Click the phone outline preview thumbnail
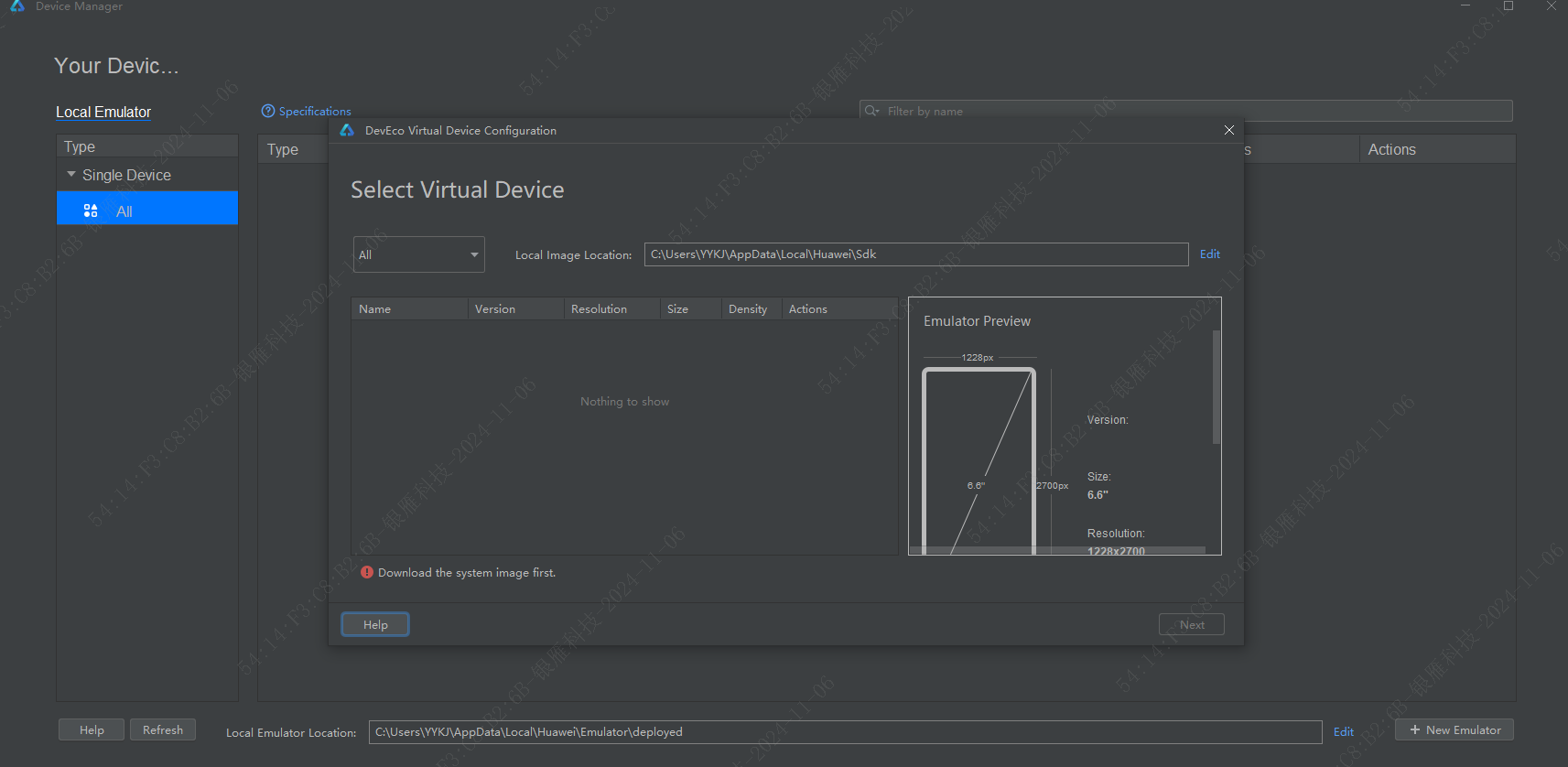Viewport: 1568px width, 767px height. 979,460
